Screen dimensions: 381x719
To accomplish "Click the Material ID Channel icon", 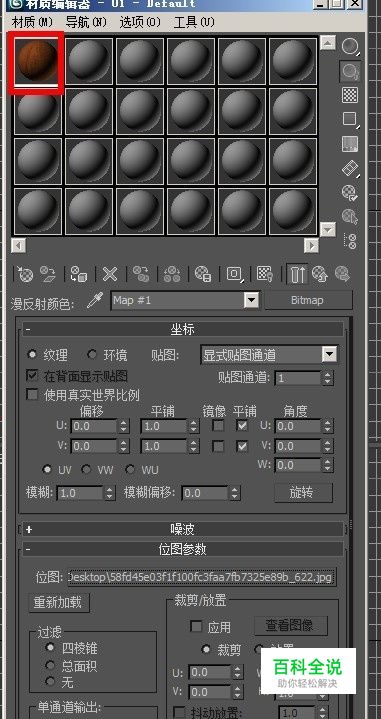I will (x=234, y=274).
